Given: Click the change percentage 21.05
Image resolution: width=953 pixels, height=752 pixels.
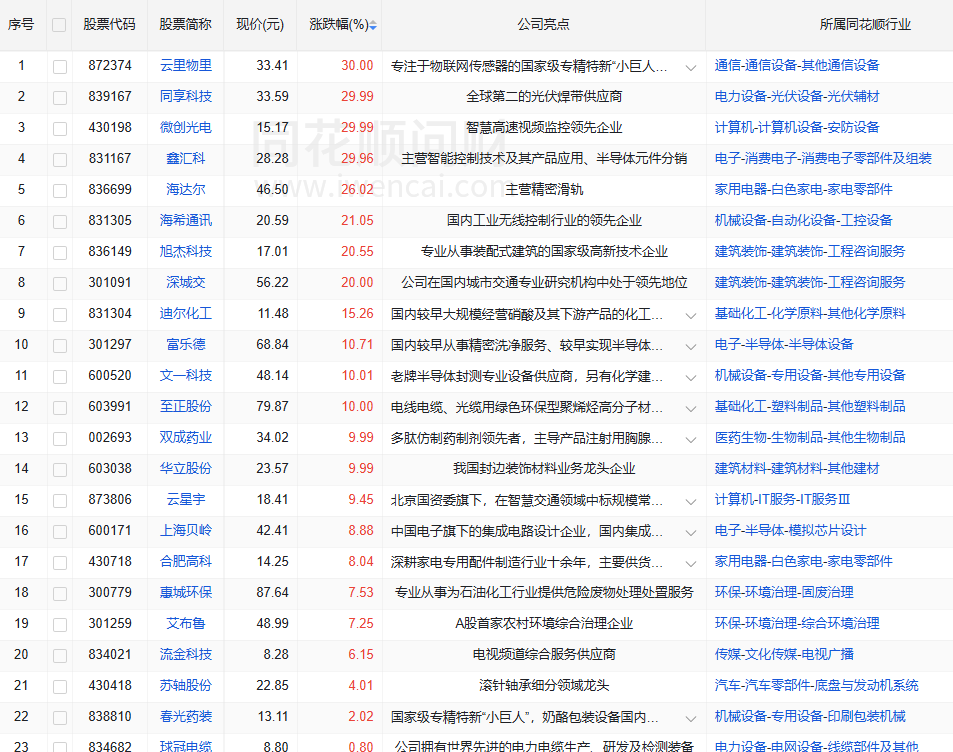Looking at the screenshot, I should (357, 220).
